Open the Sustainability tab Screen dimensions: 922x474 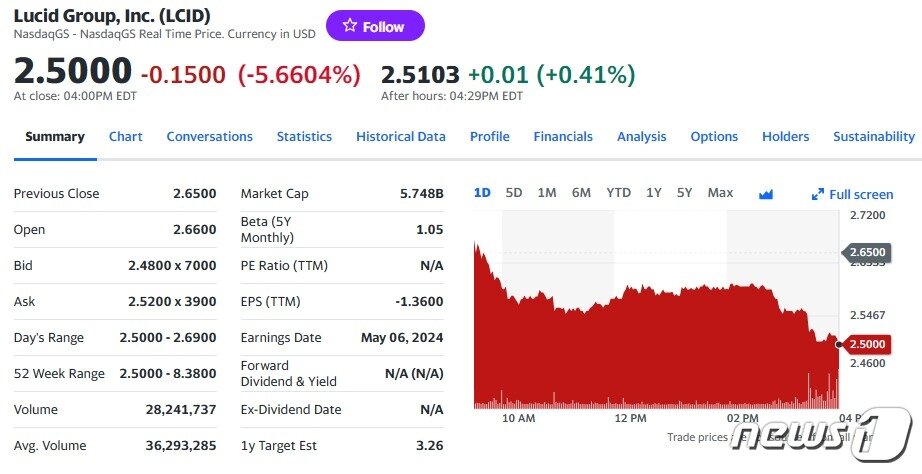(x=873, y=137)
